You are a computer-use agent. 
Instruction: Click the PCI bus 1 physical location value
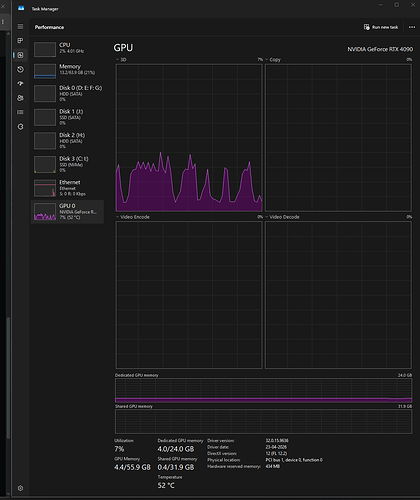point(294,460)
